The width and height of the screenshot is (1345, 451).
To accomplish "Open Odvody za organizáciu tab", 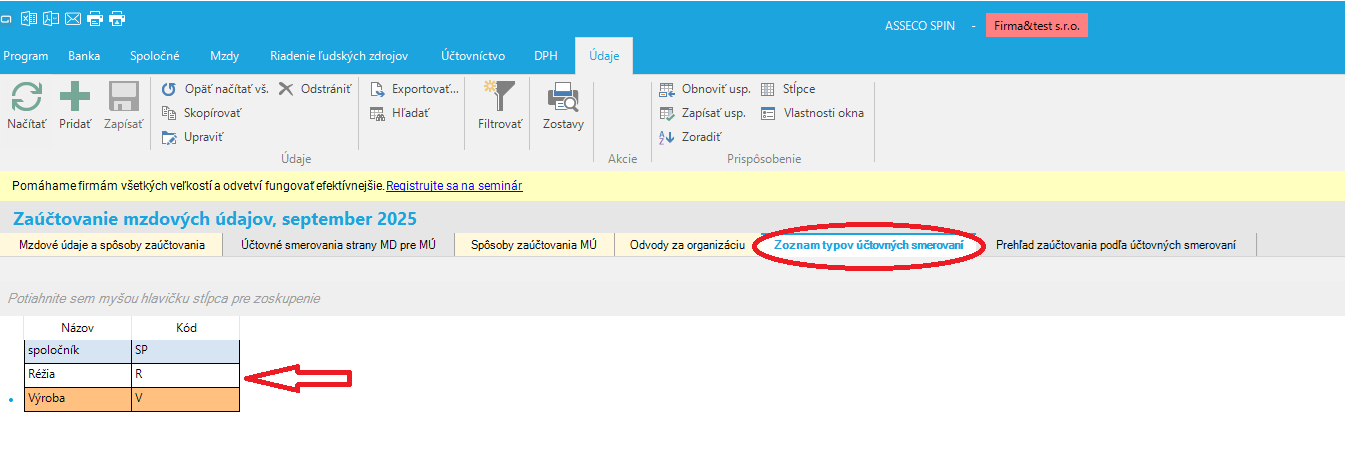I will pyautogui.click(x=687, y=245).
